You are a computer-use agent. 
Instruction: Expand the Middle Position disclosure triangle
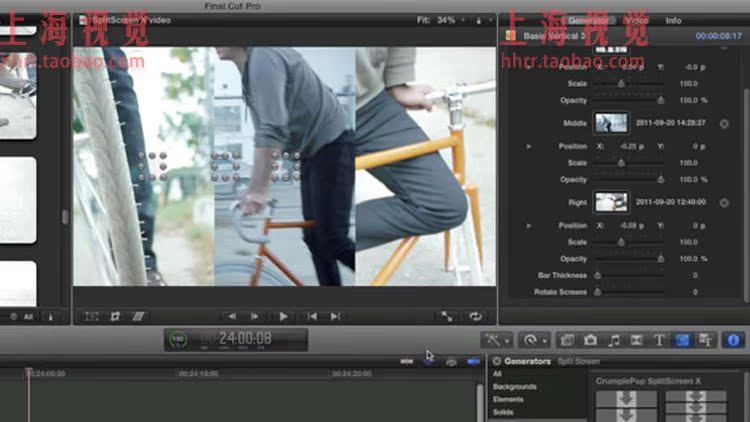point(529,146)
